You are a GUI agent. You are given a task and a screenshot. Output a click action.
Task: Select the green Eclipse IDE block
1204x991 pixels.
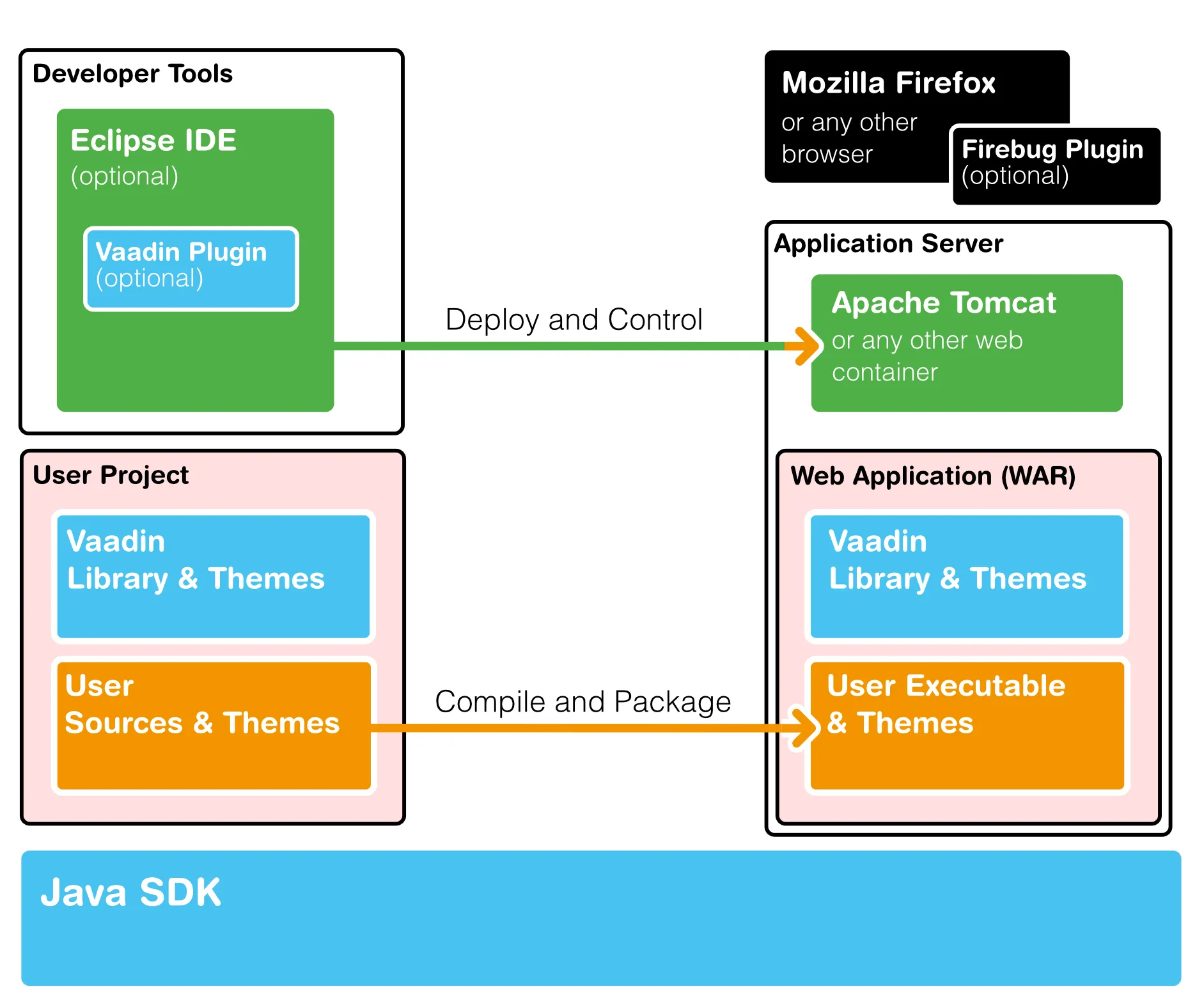[x=195, y=358]
